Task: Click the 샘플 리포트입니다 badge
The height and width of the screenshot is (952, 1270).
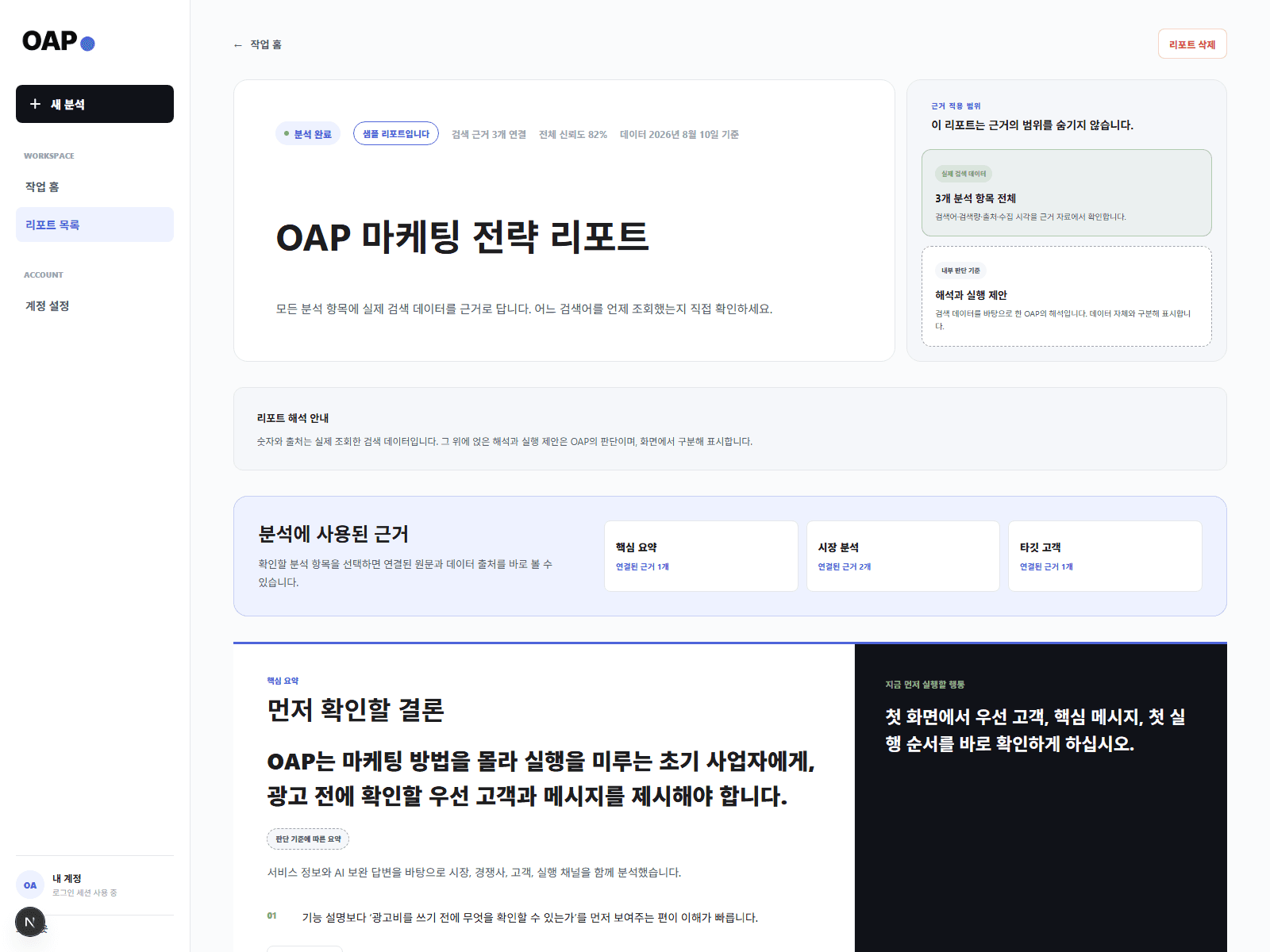Action: (x=396, y=134)
